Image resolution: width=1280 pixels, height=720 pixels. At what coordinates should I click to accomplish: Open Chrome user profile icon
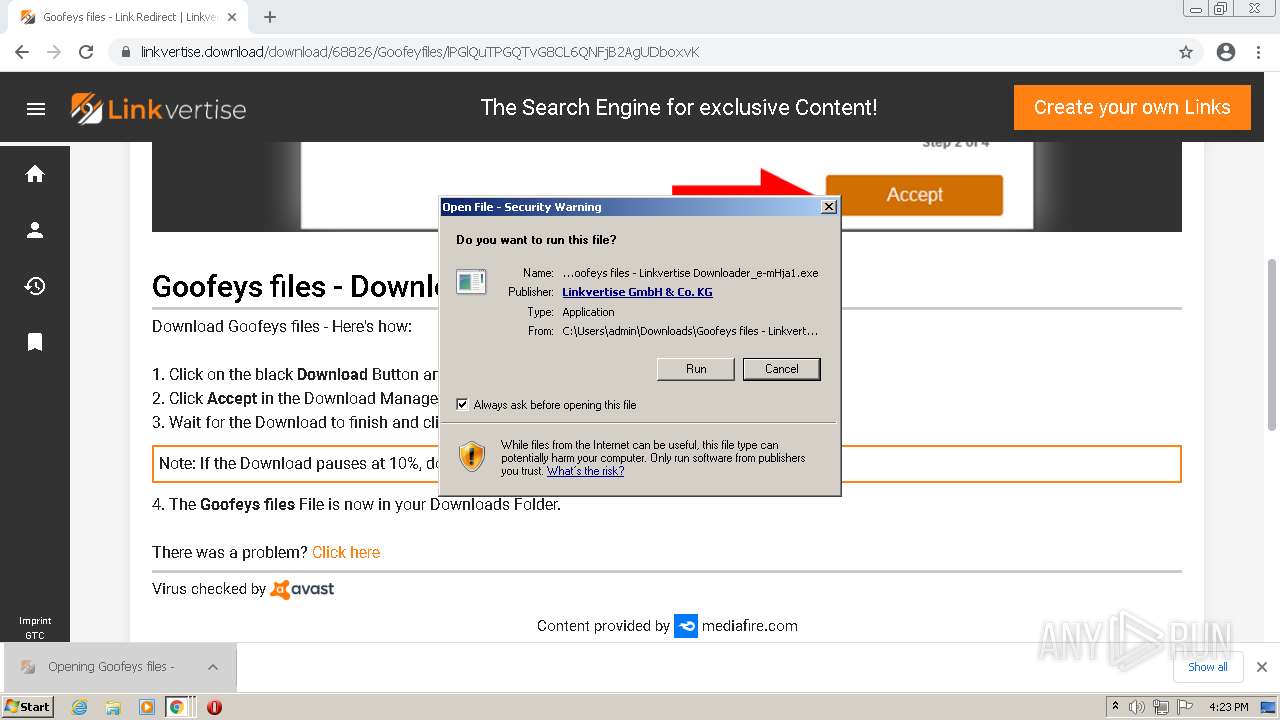(1226, 52)
